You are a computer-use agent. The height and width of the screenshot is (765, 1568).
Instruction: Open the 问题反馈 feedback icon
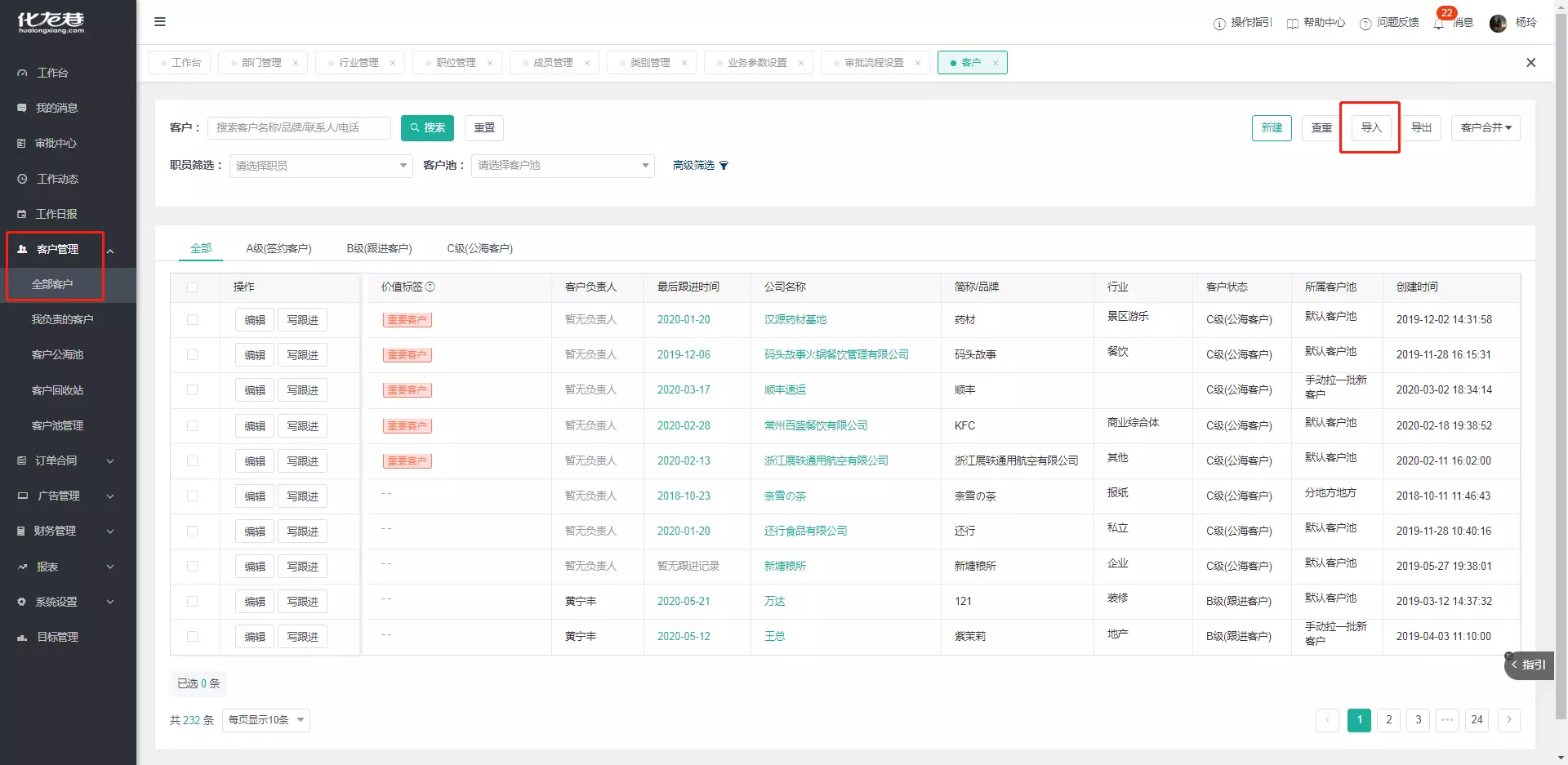1365,23
